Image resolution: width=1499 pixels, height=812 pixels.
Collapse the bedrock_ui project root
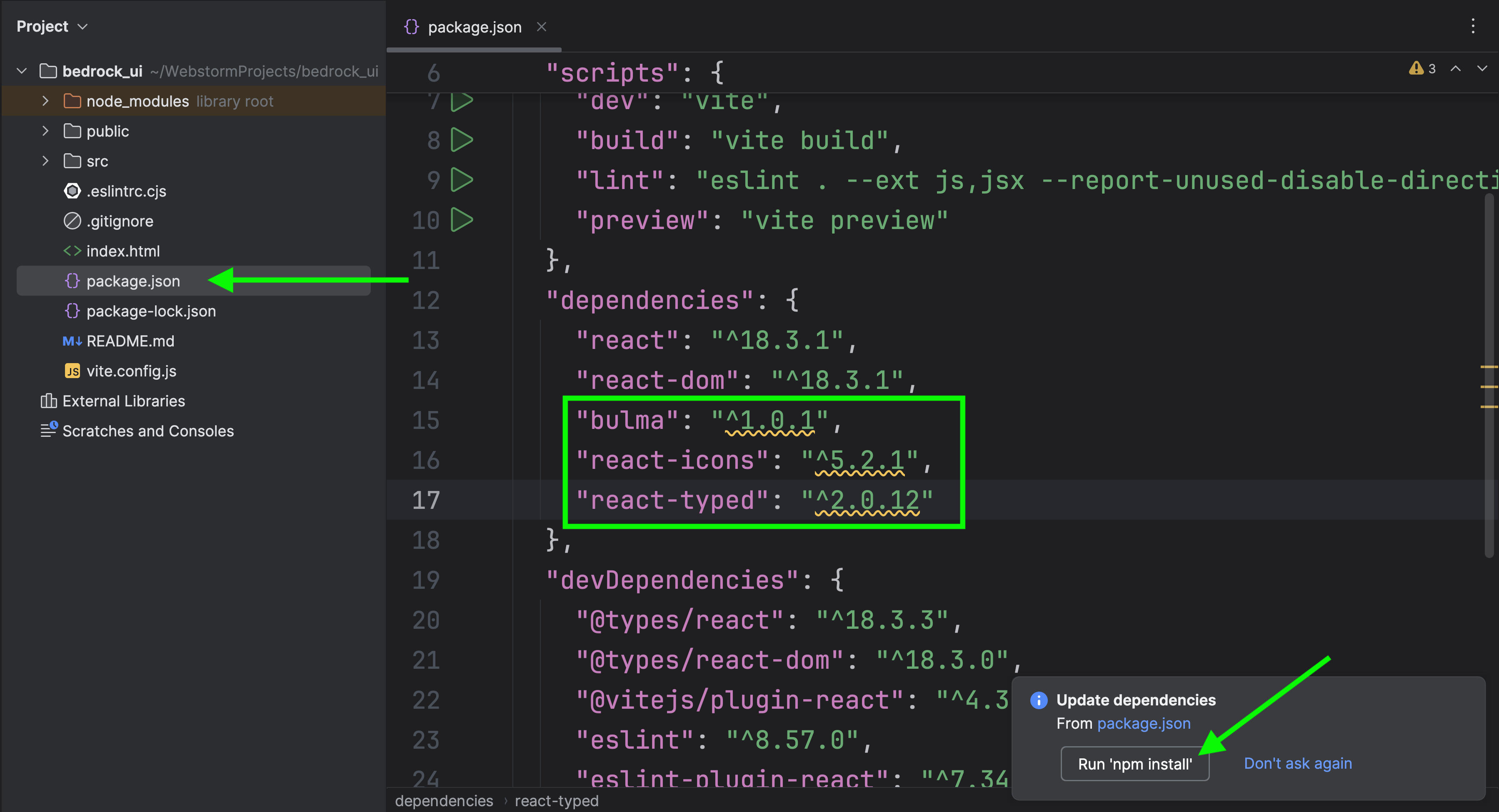(x=22, y=71)
